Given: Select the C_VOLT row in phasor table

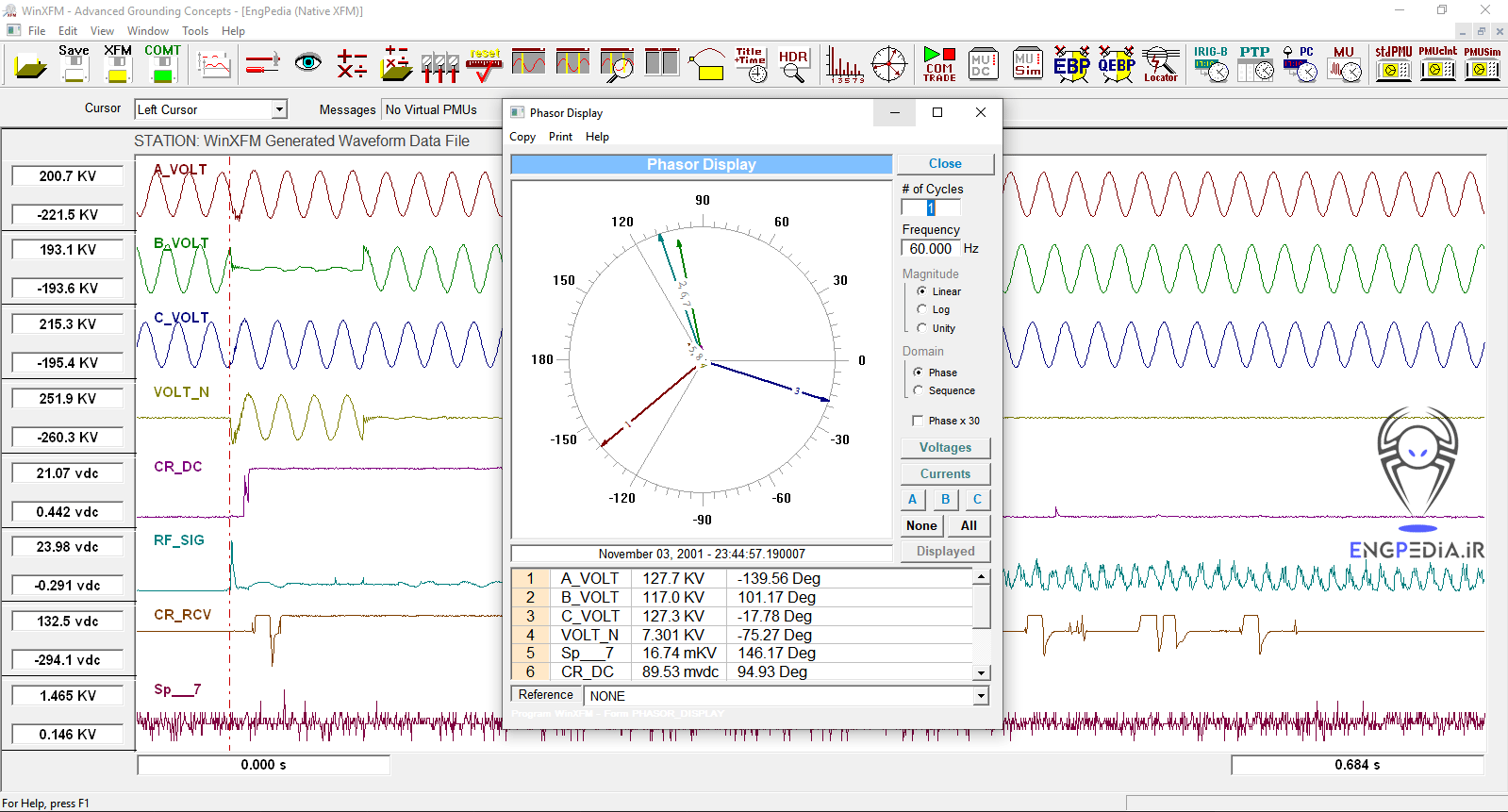Looking at the screenshot, I should tap(742, 617).
